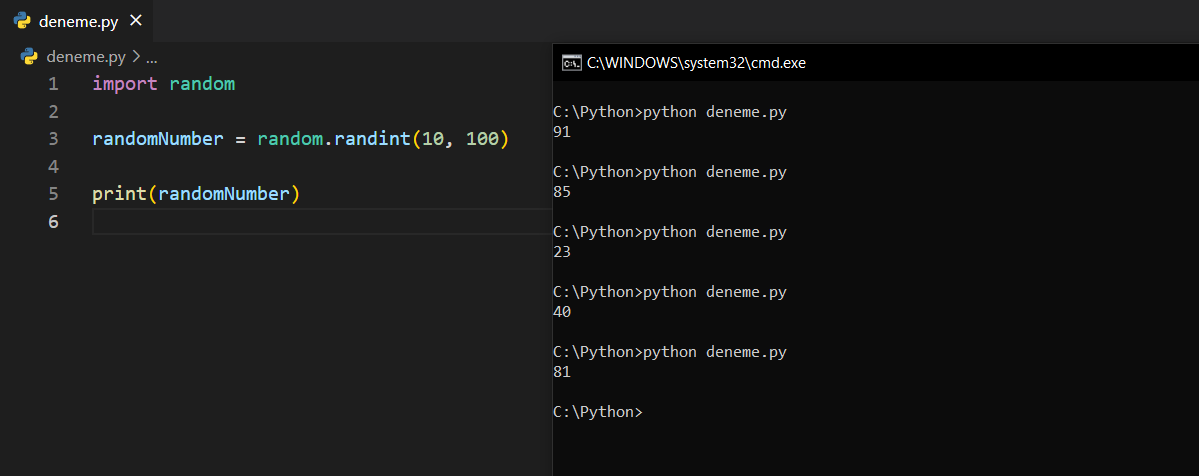
Task: Click the number 100 argument in randint
Action: [x=482, y=139]
